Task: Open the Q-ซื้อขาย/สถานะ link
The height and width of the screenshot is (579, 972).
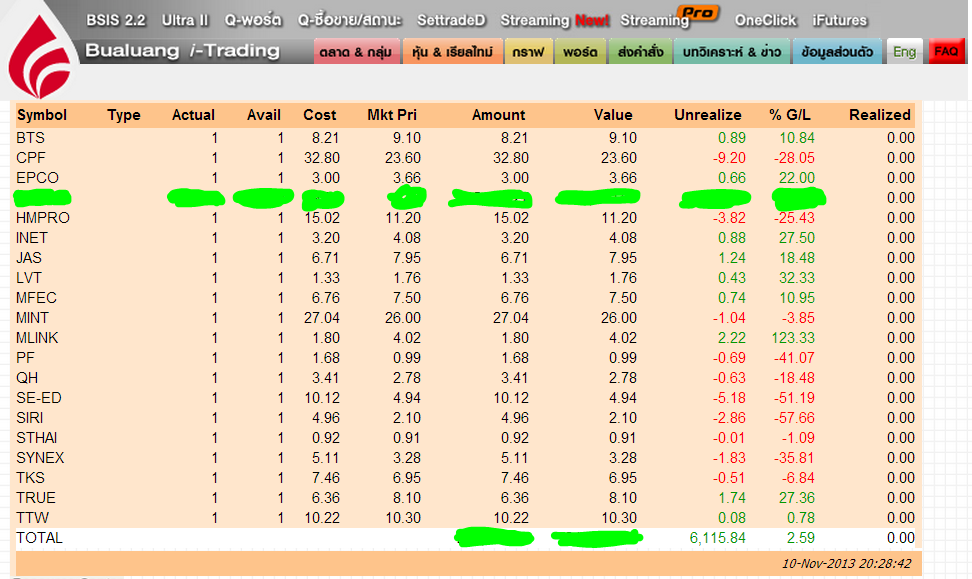Action: [x=350, y=20]
